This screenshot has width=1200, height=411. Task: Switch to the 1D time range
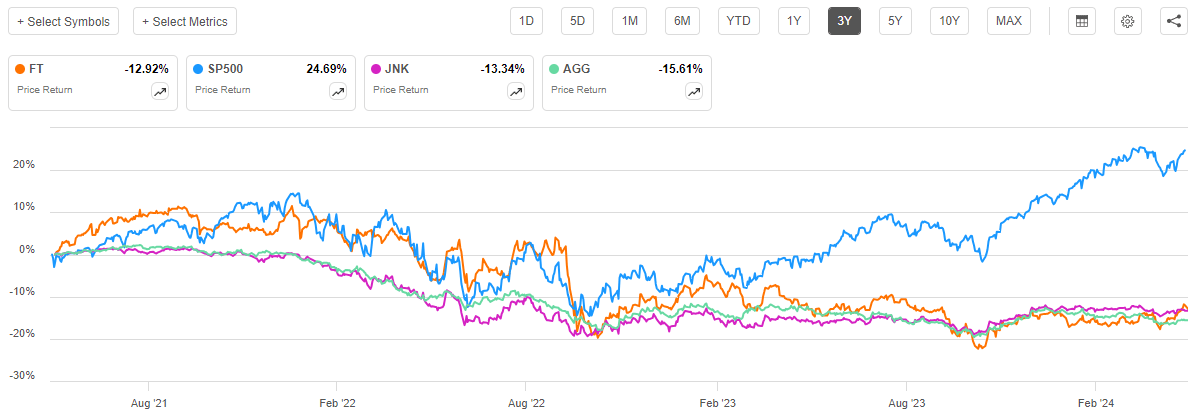[527, 21]
